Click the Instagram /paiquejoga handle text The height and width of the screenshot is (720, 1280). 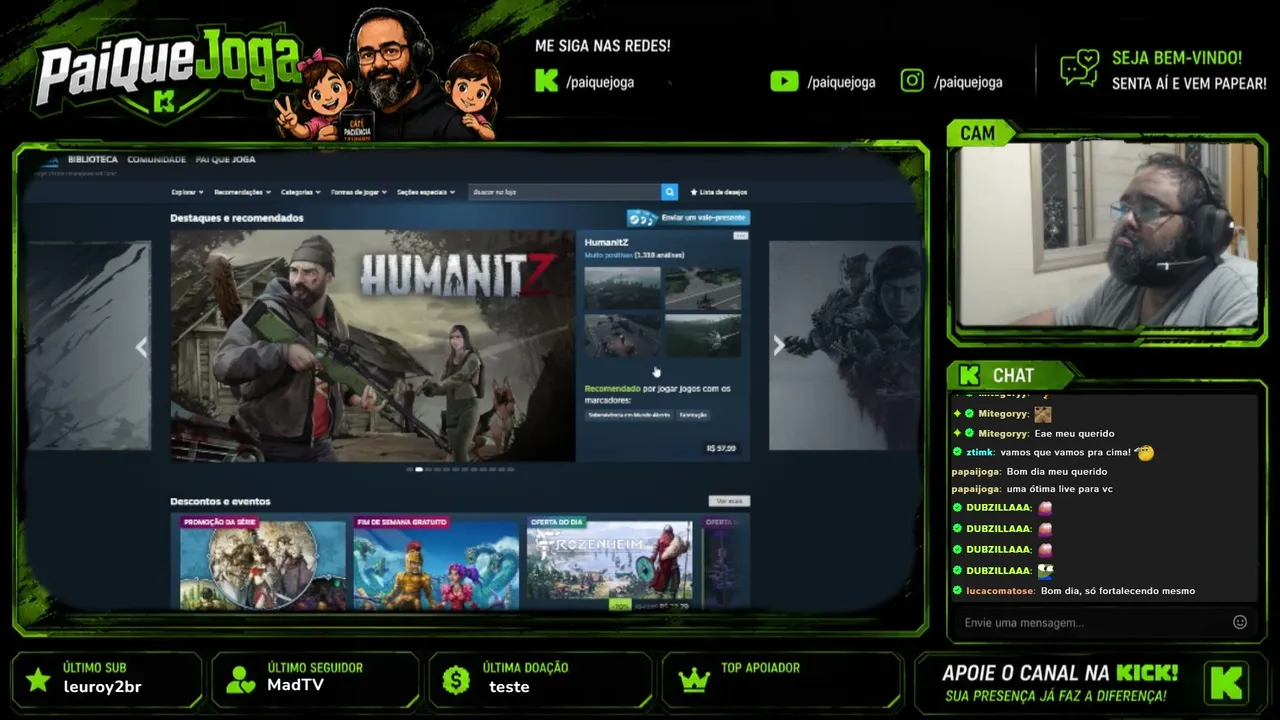click(968, 82)
